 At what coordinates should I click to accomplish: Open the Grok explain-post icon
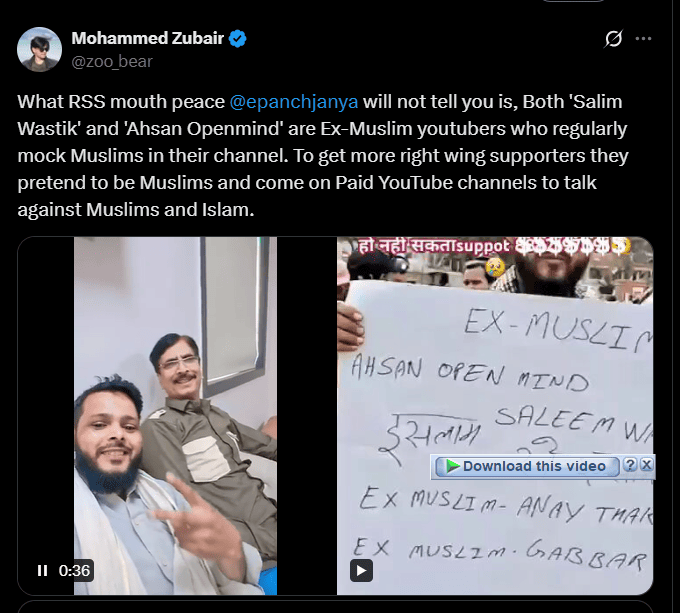click(x=614, y=39)
